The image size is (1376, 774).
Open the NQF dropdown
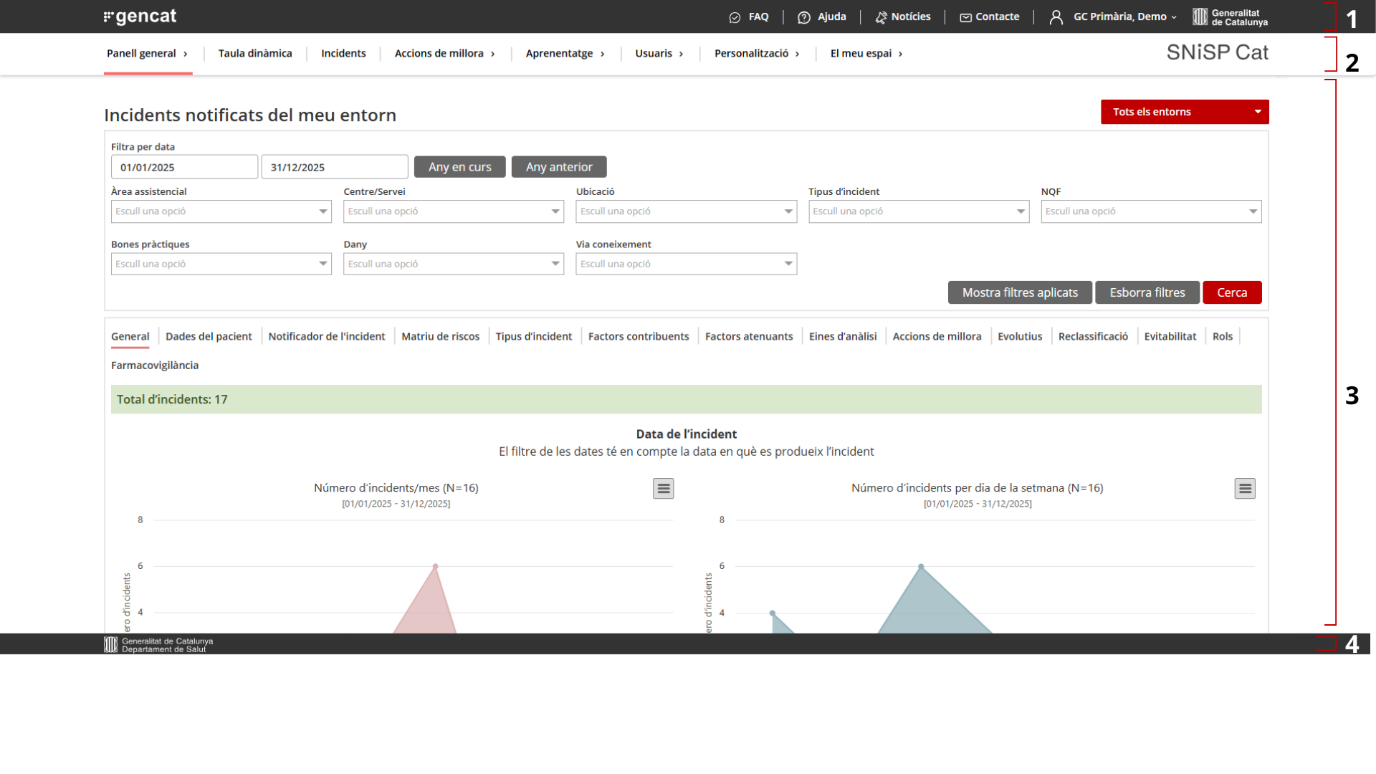point(1151,211)
